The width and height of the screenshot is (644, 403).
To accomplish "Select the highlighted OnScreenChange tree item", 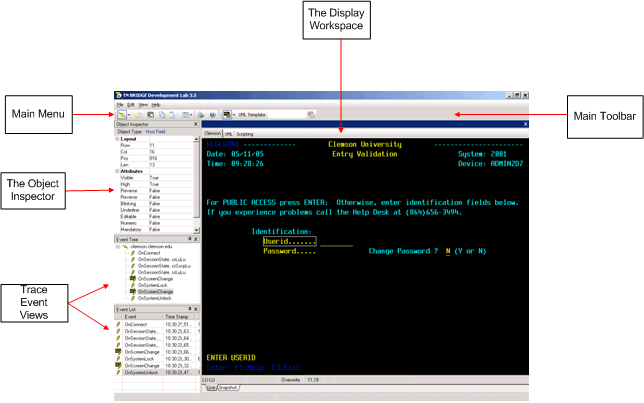I will (155, 292).
